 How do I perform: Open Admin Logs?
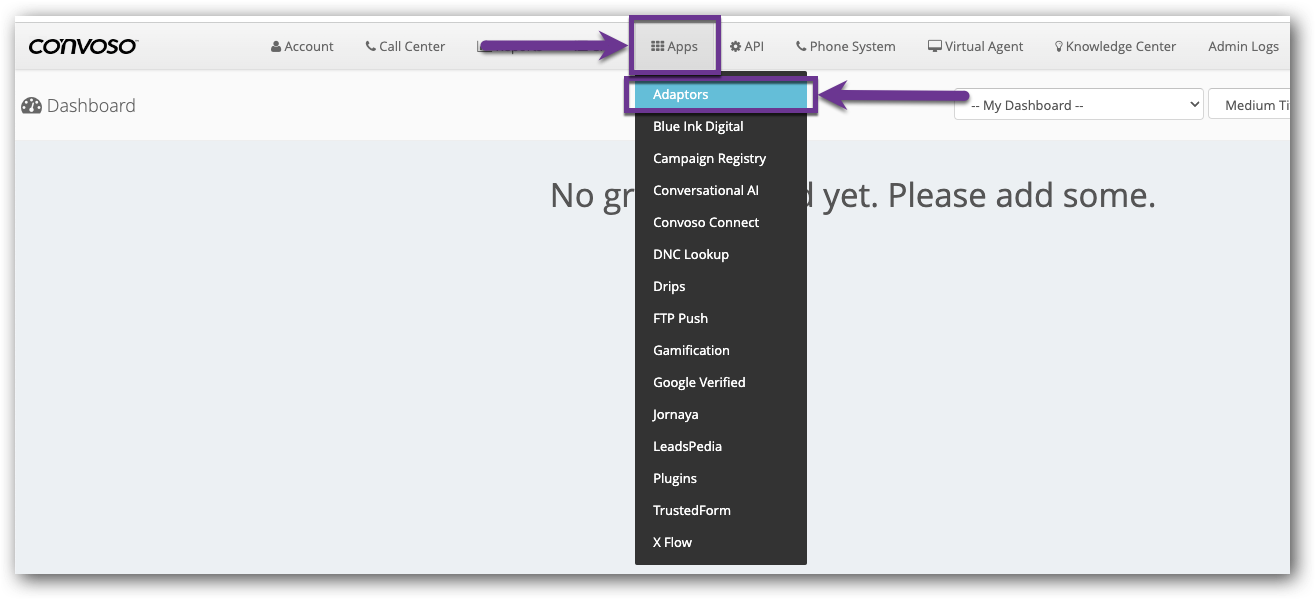coord(1243,46)
